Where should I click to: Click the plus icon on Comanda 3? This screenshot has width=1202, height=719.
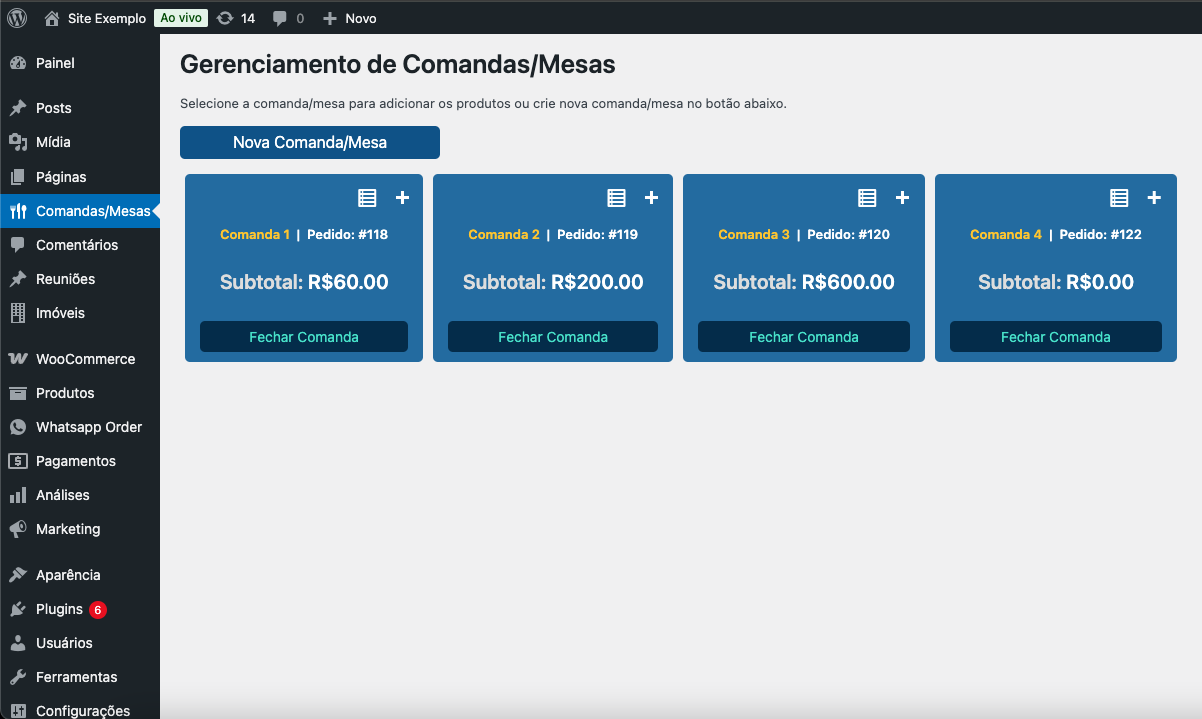[x=902, y=198]
